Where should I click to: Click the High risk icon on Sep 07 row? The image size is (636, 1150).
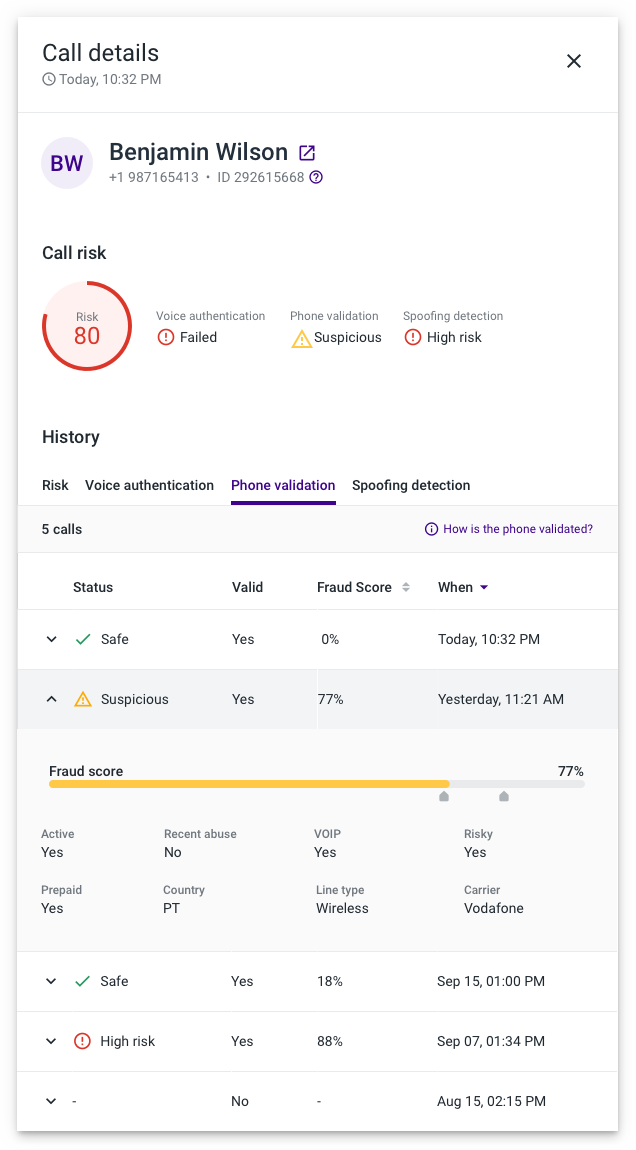(x=83, y=1041)
